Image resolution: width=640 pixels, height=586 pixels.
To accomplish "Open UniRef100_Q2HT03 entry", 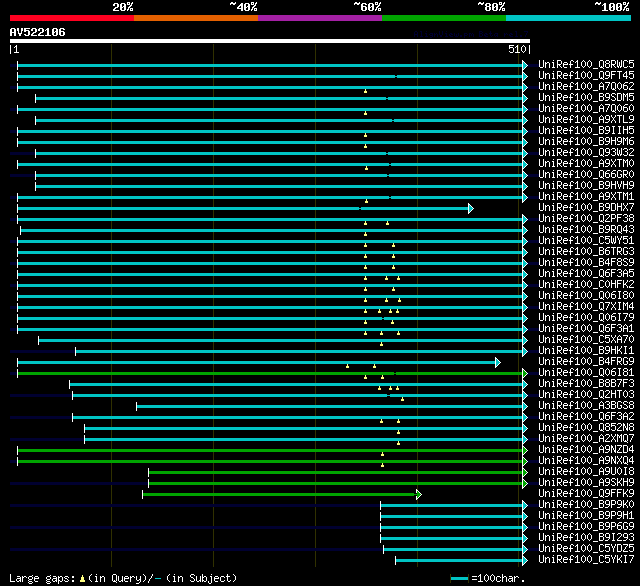I will (586, 395).
